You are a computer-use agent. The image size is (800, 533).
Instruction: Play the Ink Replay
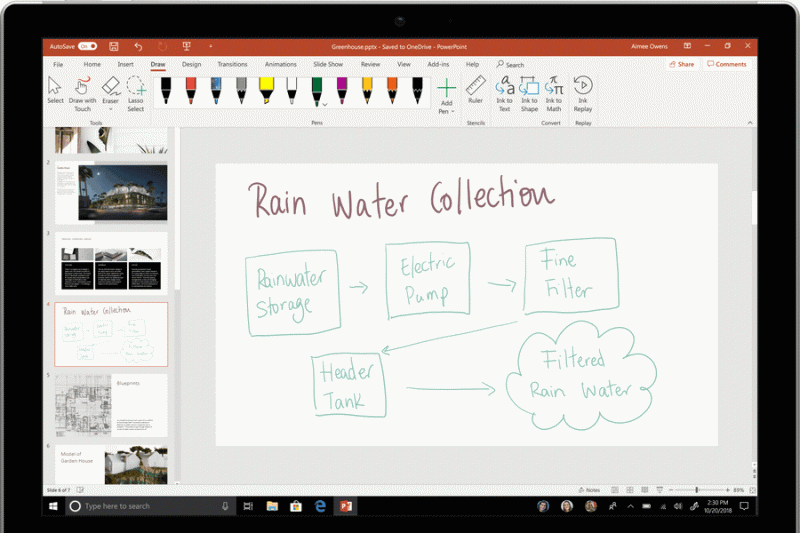[583, 86]
